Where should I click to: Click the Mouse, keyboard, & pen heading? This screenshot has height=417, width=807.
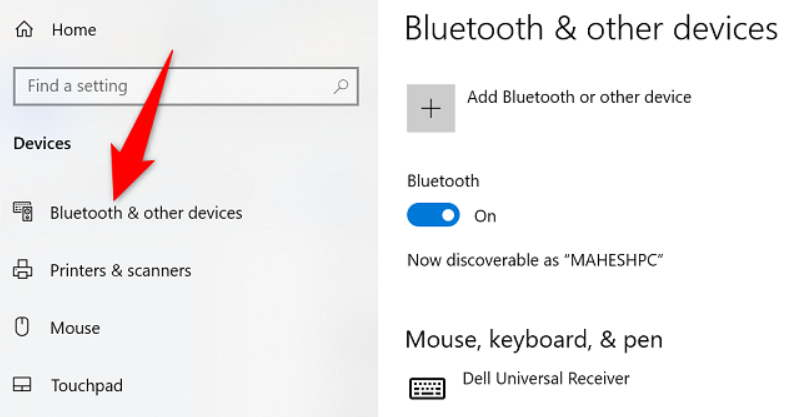[533, 339]
